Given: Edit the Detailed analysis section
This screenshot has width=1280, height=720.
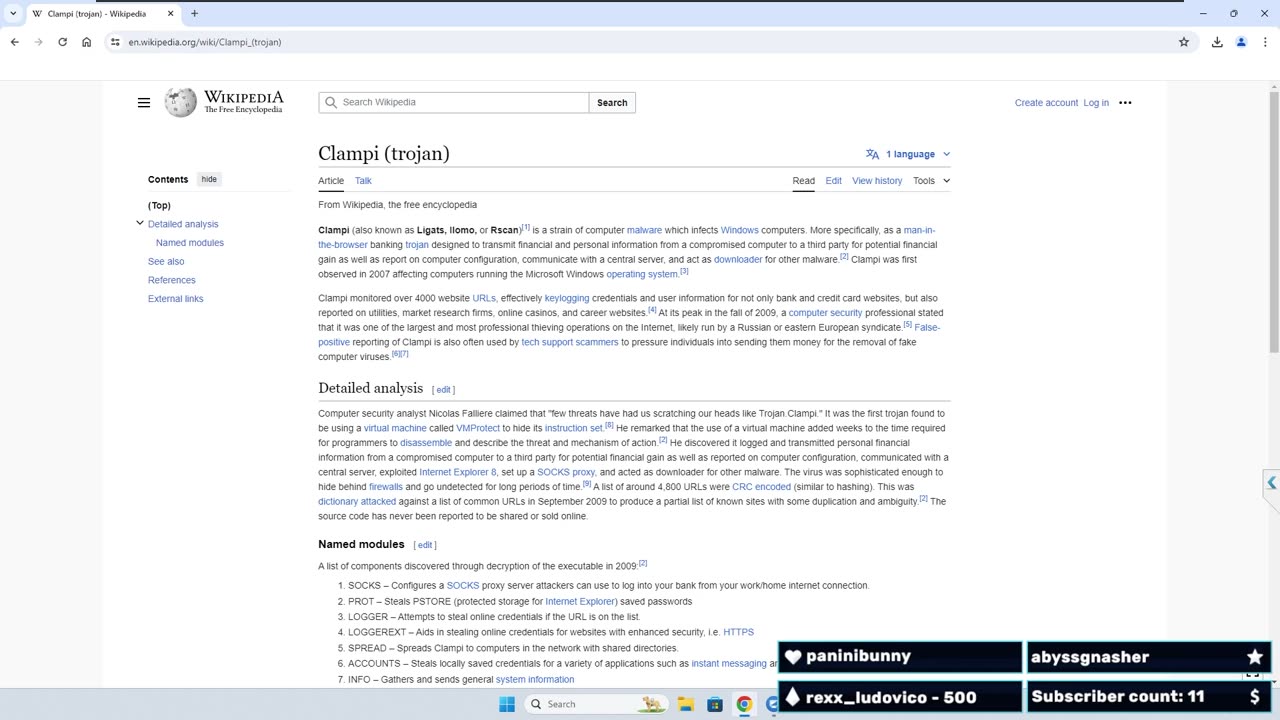Looking at the screenshot, I should coord(443,390).
